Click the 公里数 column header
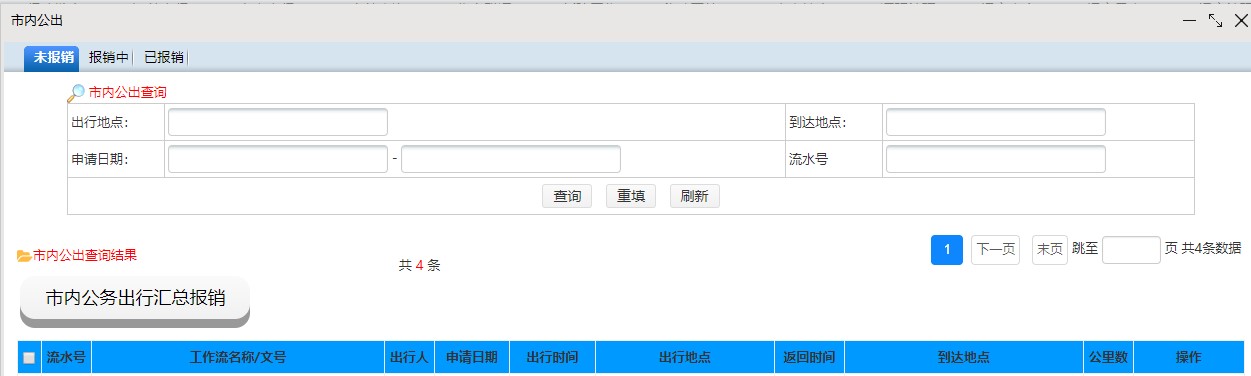This screenshot has height=376, width=1251. point(1108,358)
